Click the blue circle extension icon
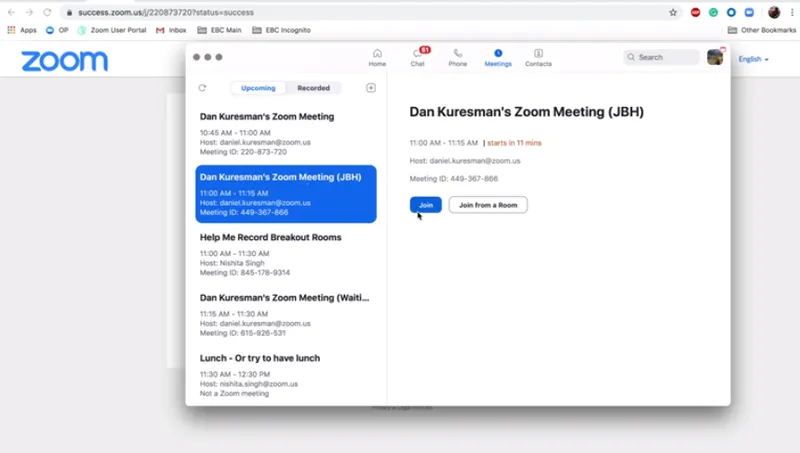The height and width of the screenshot is (453, 800). [x=731, y=12]
